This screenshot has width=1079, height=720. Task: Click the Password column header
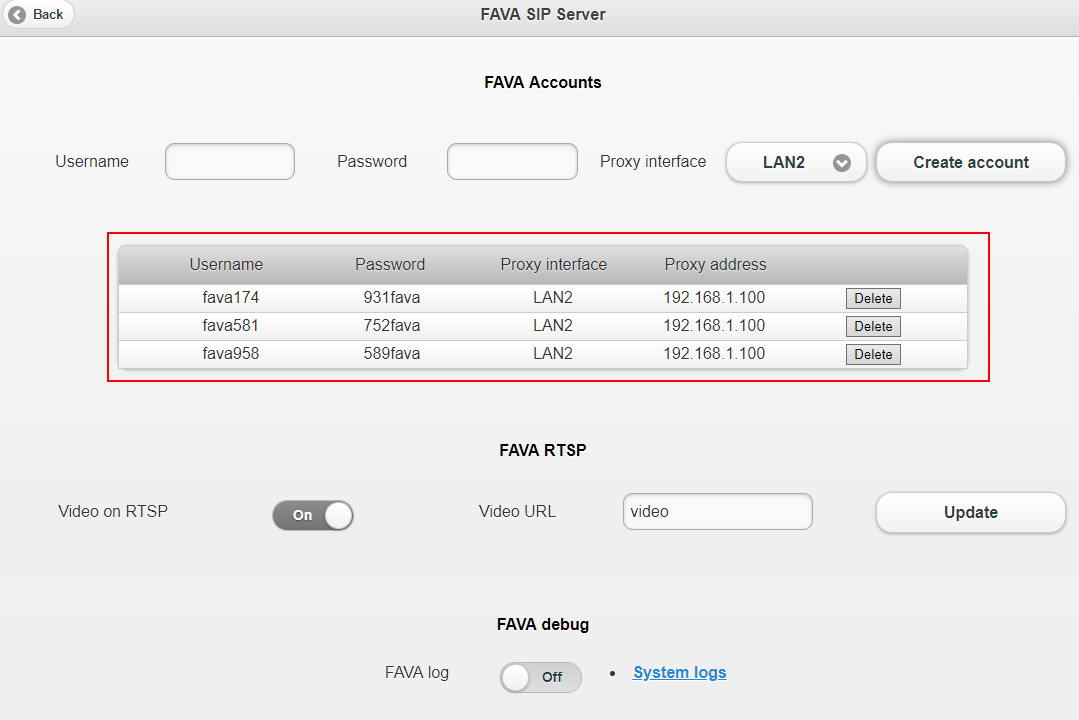pos(390,265)
